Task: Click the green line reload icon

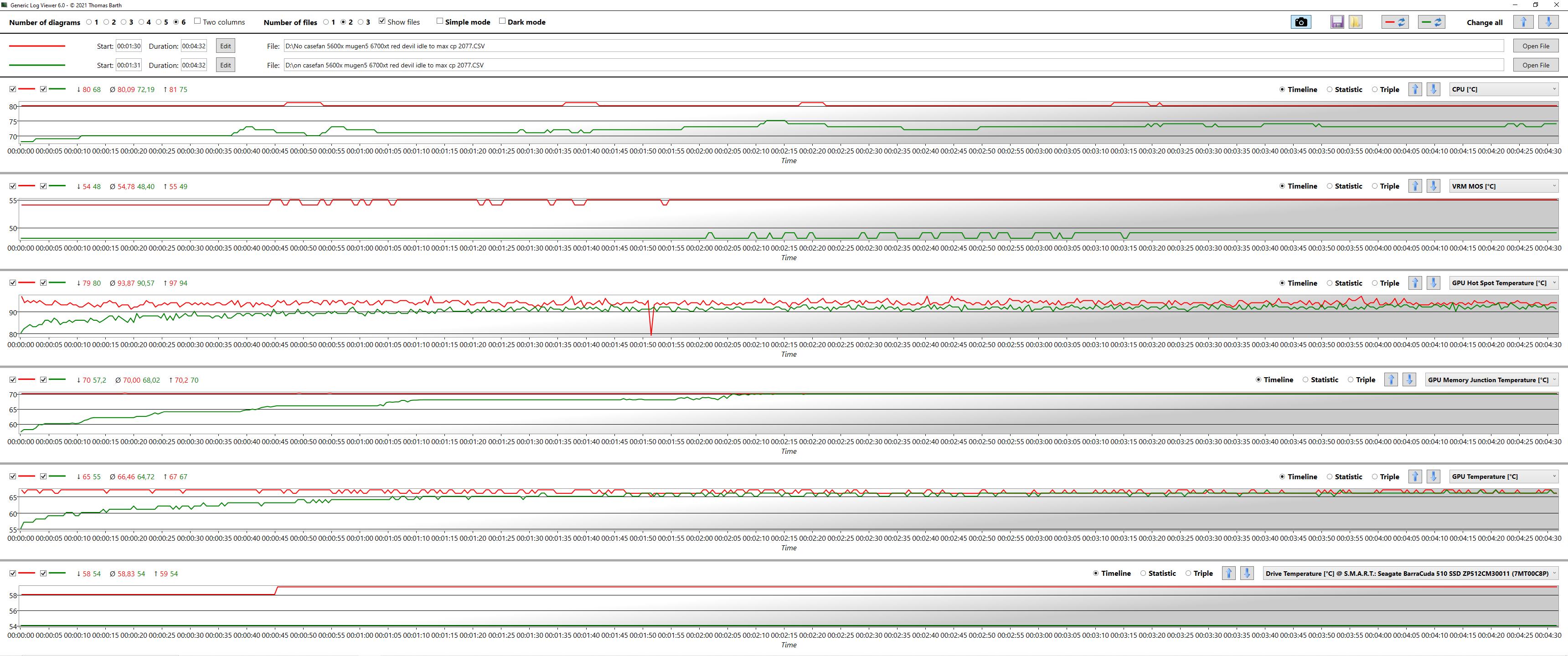Action: tap(1431, 22)
